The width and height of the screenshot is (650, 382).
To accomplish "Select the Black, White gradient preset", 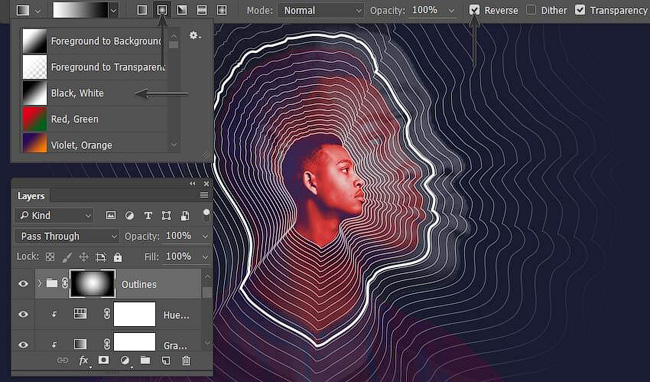I will point(95,93).
